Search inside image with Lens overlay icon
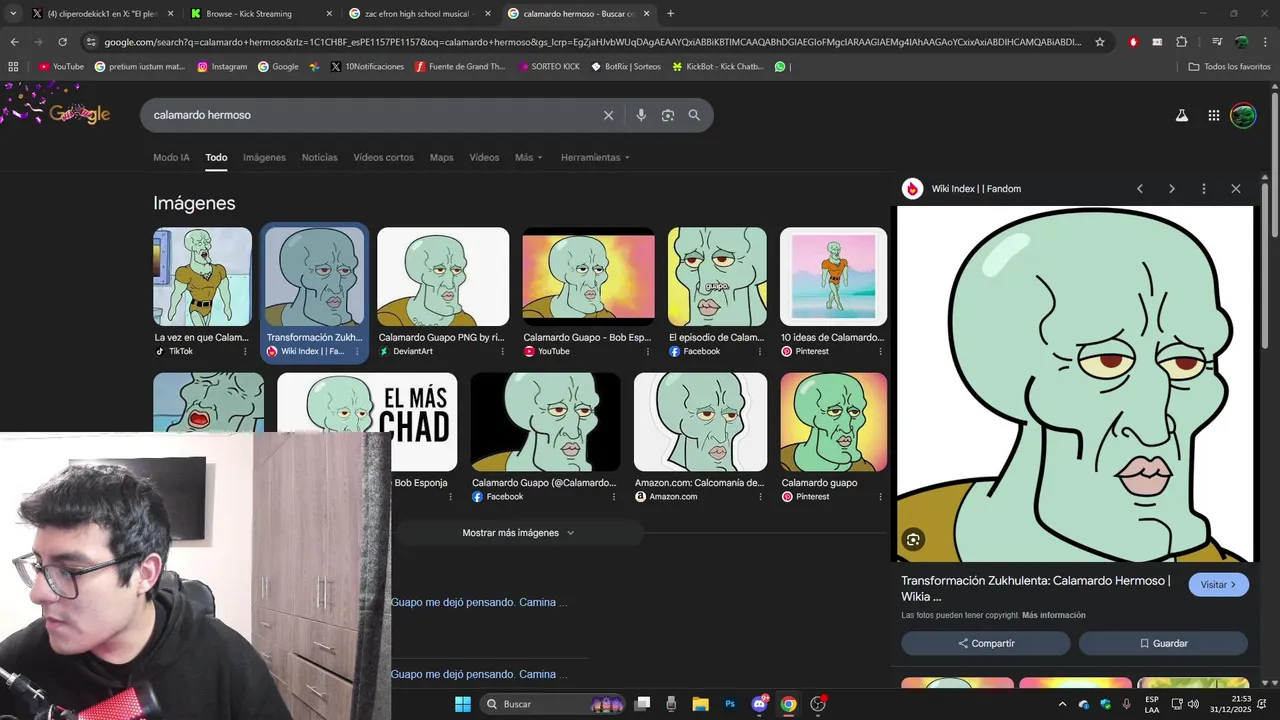Image resolution: width=1280 pixels, height=720 pixels. 913,540
